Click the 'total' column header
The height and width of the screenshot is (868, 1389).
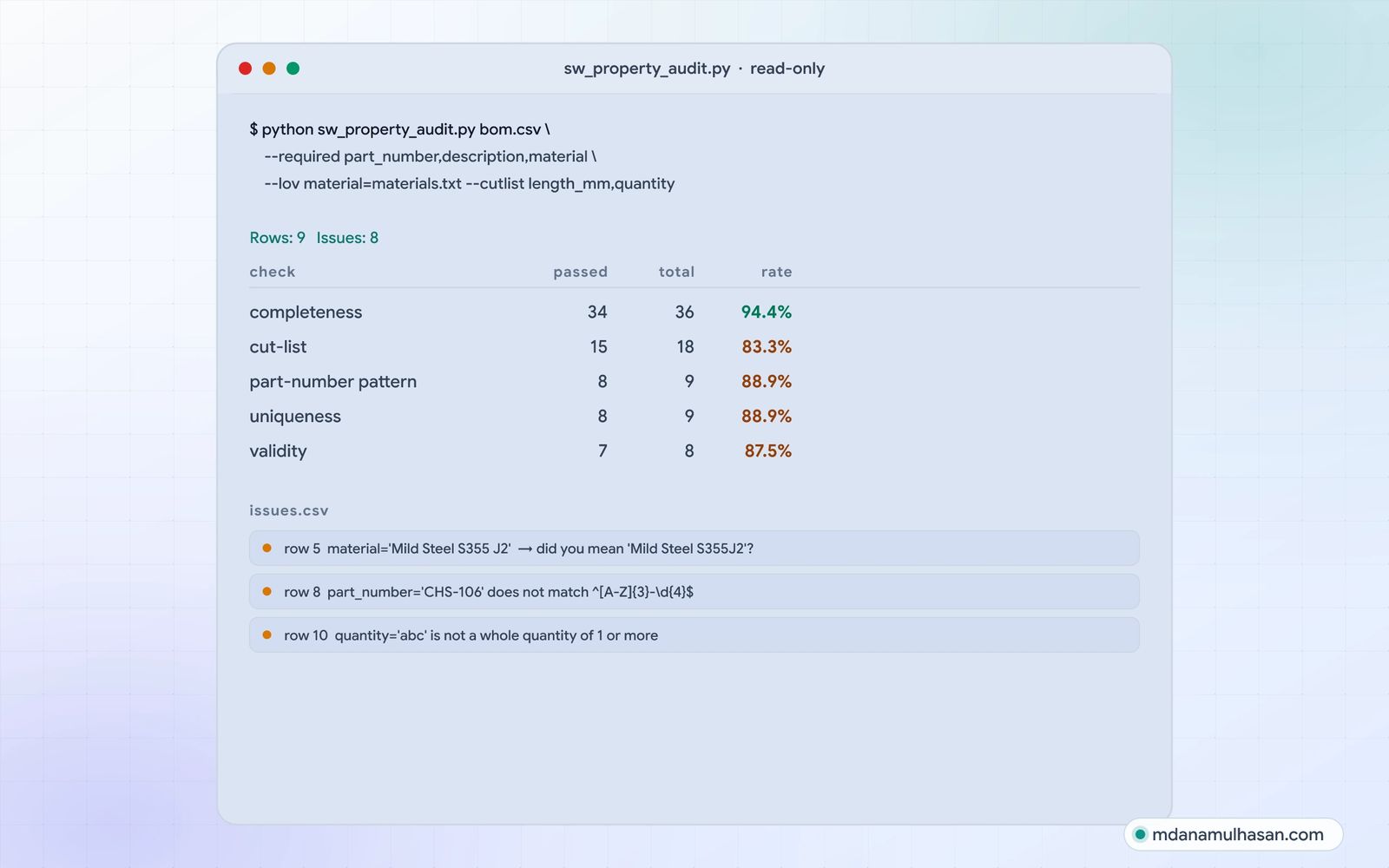point(676,272)
